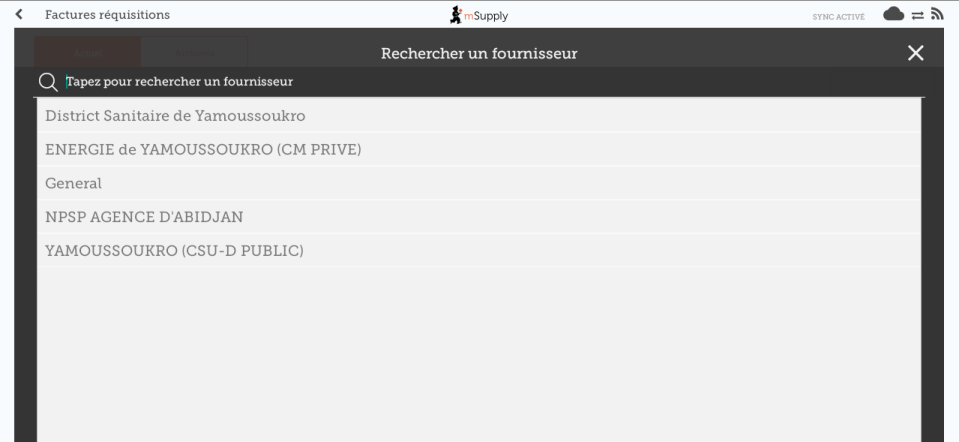959x442 pixels.
Task: Click the dimmed outlined button behind dialog header
Action: tap(194, 51)
